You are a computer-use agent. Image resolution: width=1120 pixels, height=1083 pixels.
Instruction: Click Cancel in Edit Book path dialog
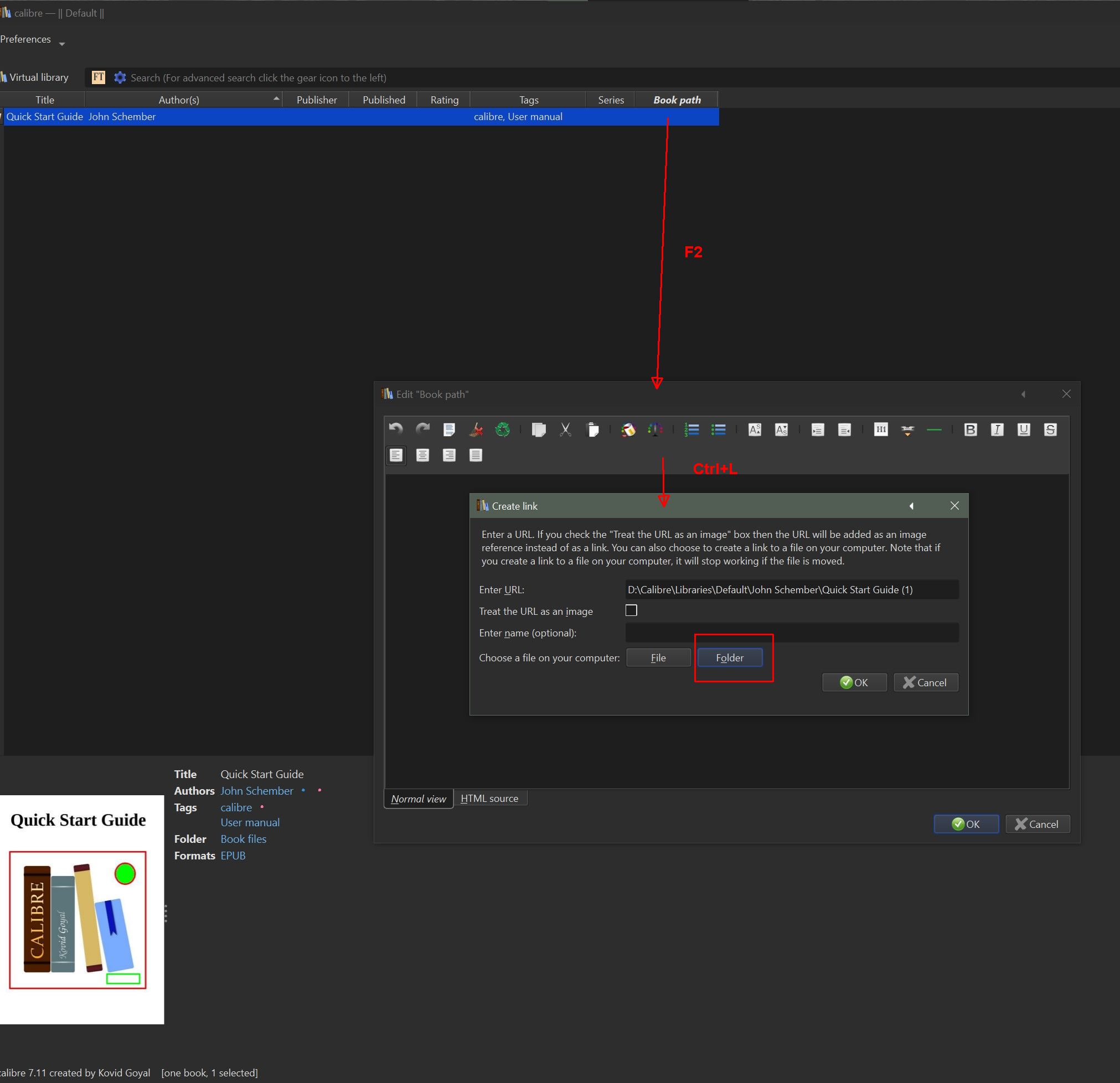coord(1037,823)
